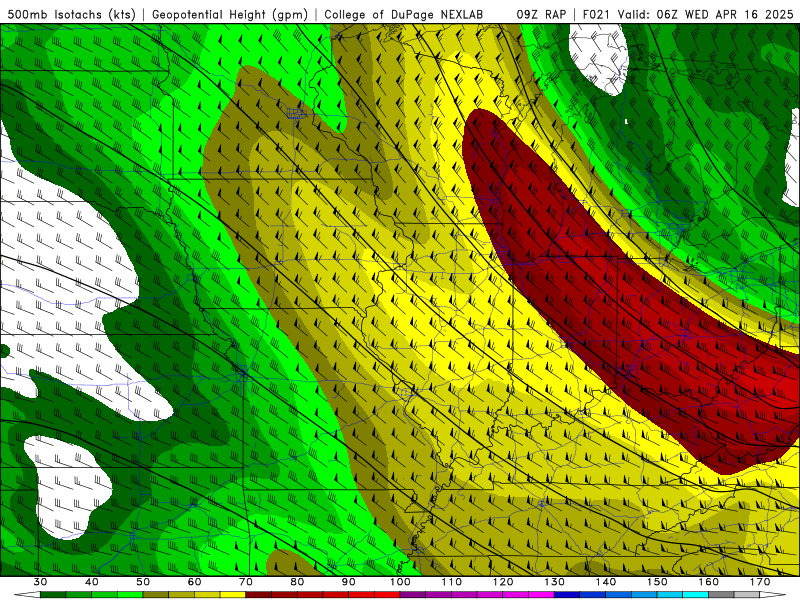Screen dimensions: 800x600
Task: Click the 80 label on the color scale
Action: coord(297,582)
